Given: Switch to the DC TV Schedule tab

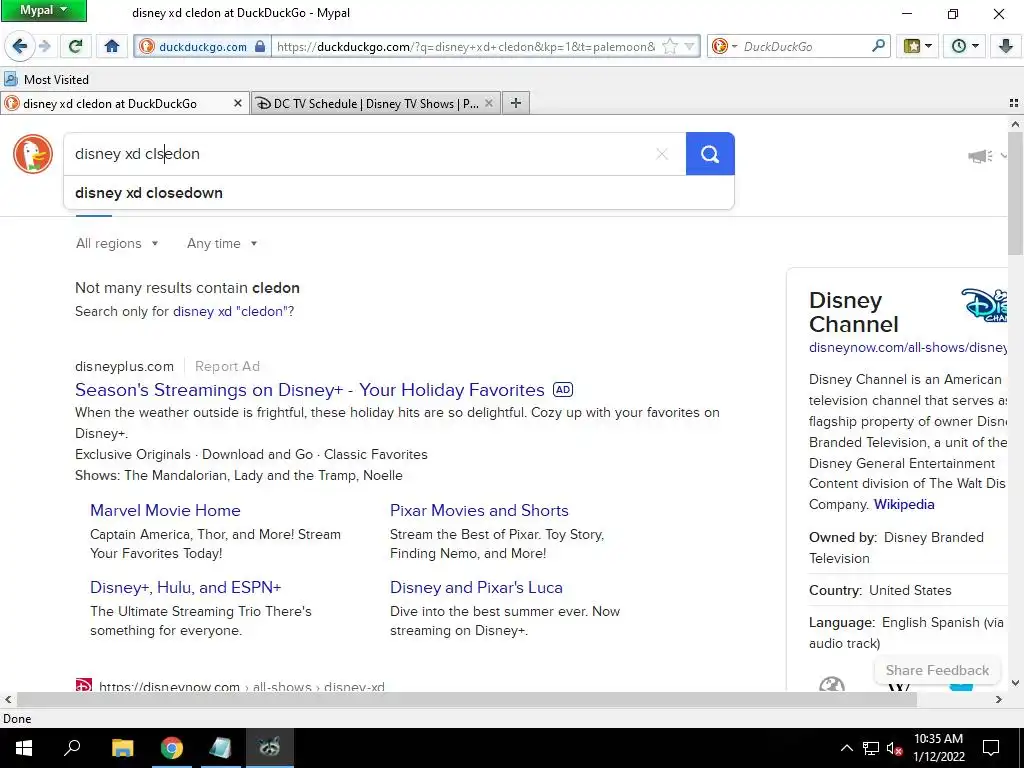Looking at the screenshot, I should pos(376,103).
